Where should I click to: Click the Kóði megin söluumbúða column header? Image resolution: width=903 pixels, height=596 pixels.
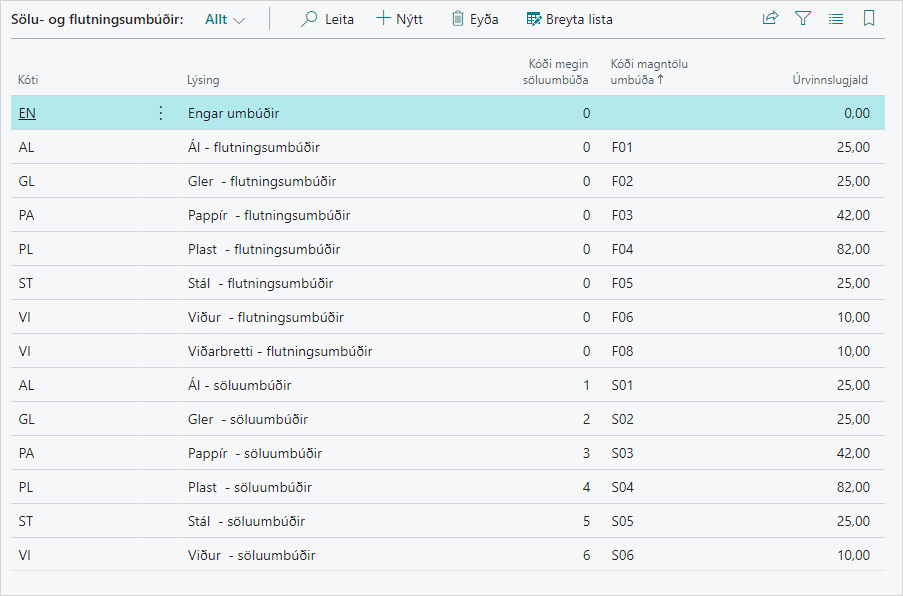[x=558, y=72]
